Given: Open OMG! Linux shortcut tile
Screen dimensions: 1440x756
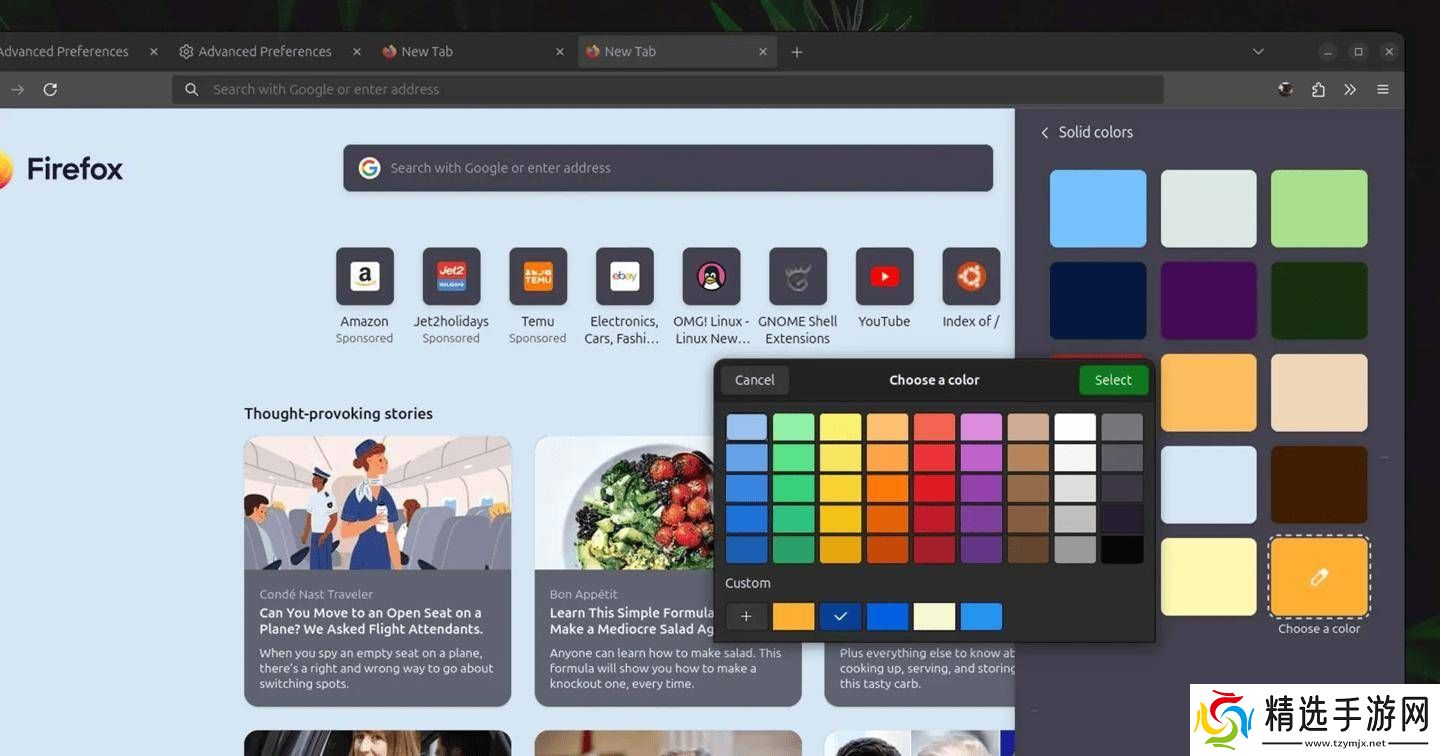Looking at the screenshot, I should [711, 277].
